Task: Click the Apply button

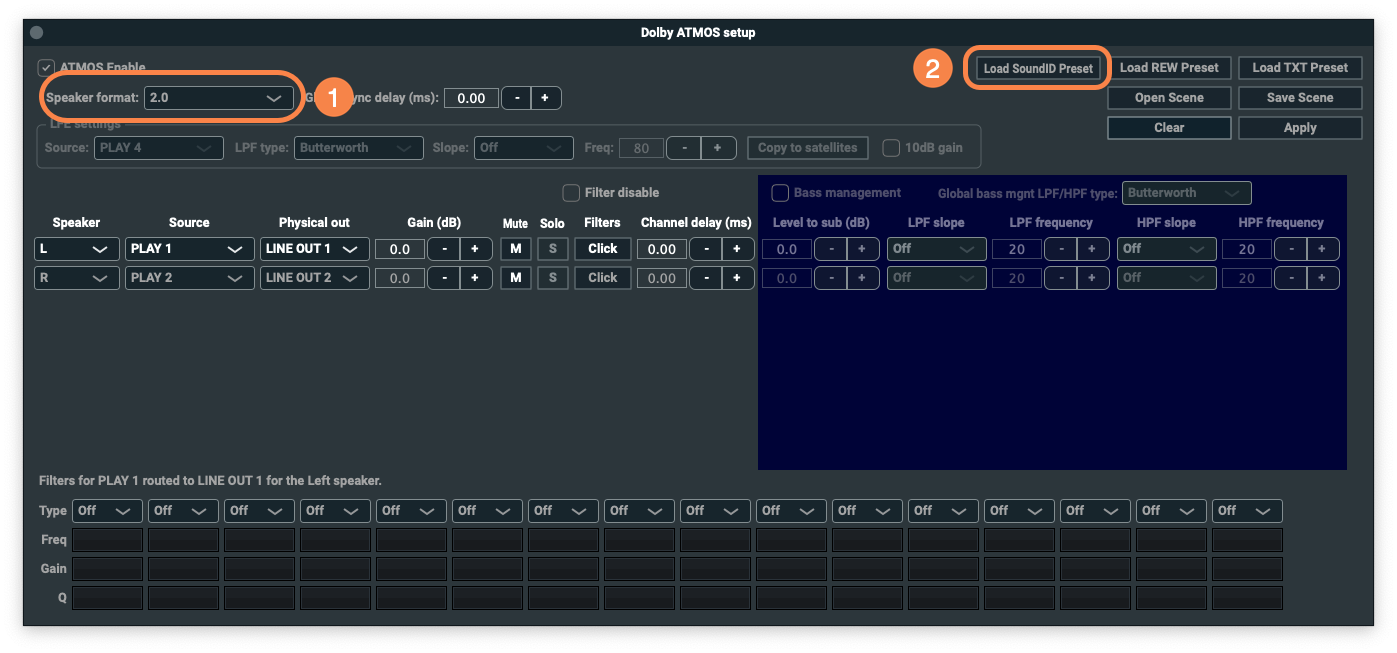Action: (1300, 128)
